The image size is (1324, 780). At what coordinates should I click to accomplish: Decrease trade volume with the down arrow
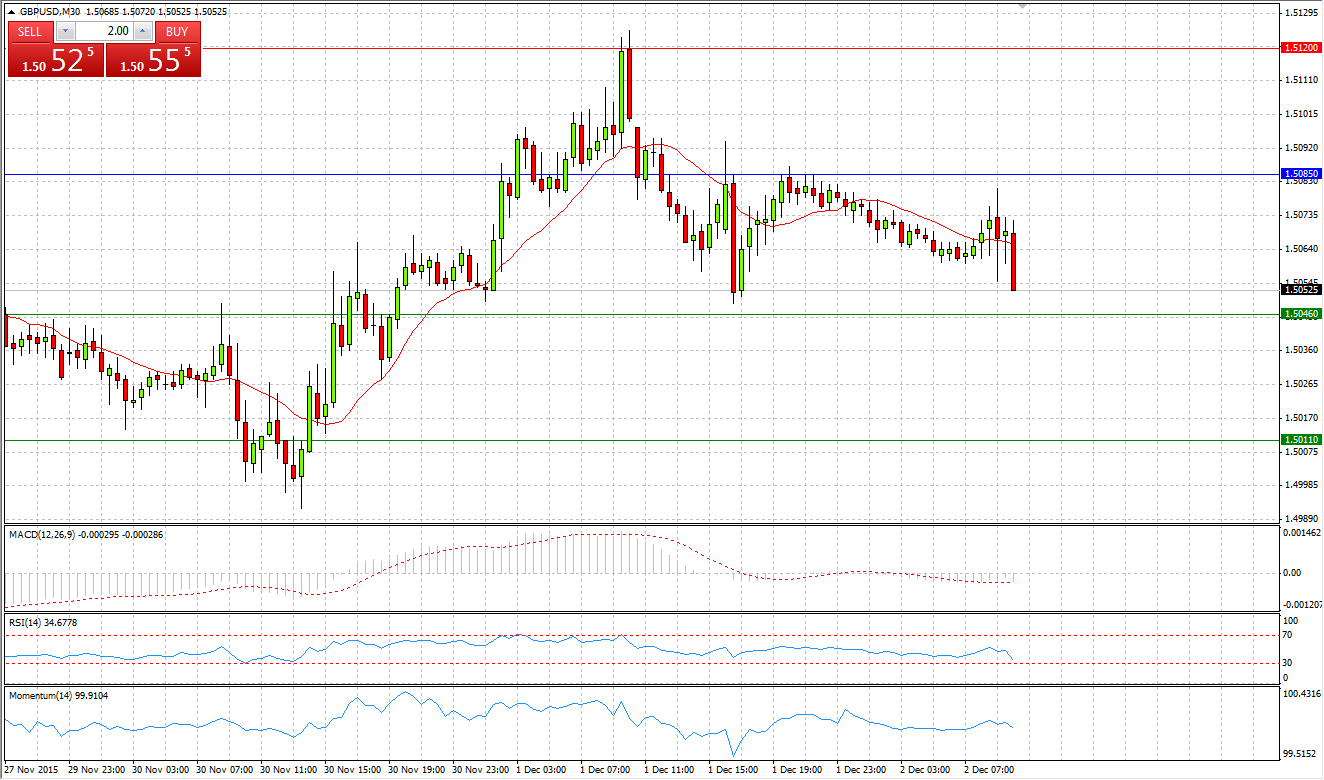(65, 31)
